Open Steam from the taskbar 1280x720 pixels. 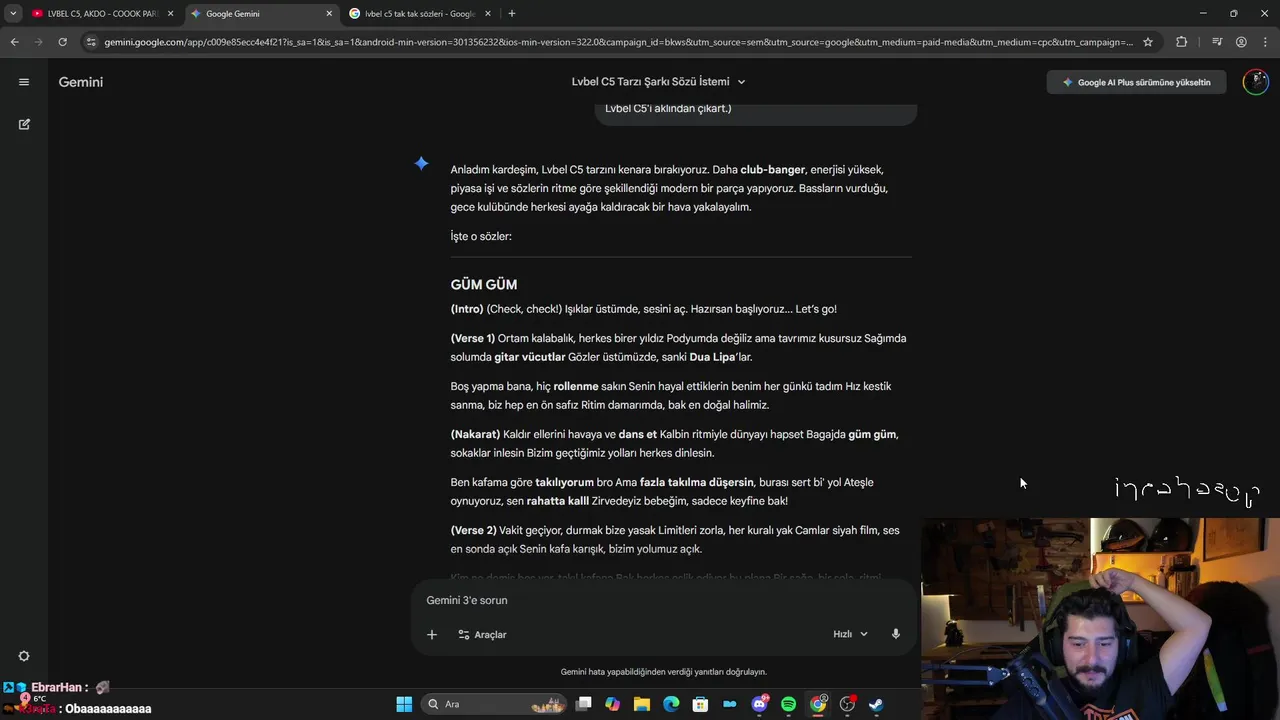point(876,704)
